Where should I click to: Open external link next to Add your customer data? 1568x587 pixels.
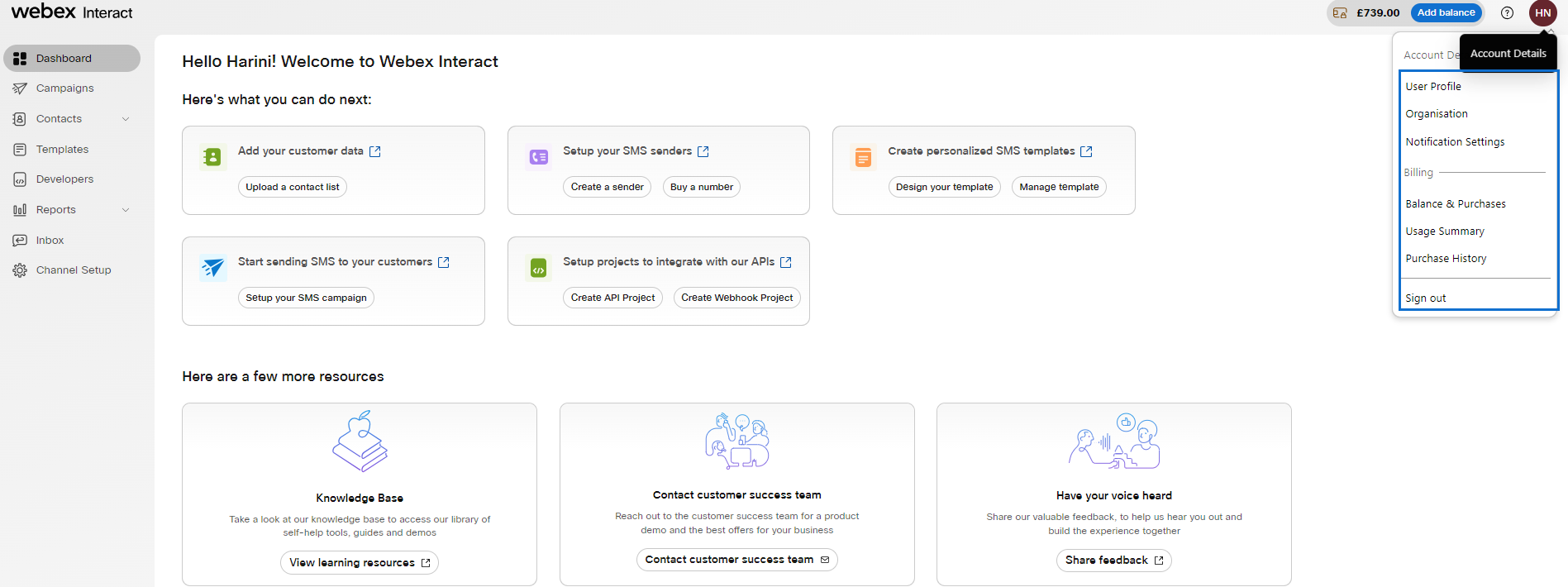point(375,151)
